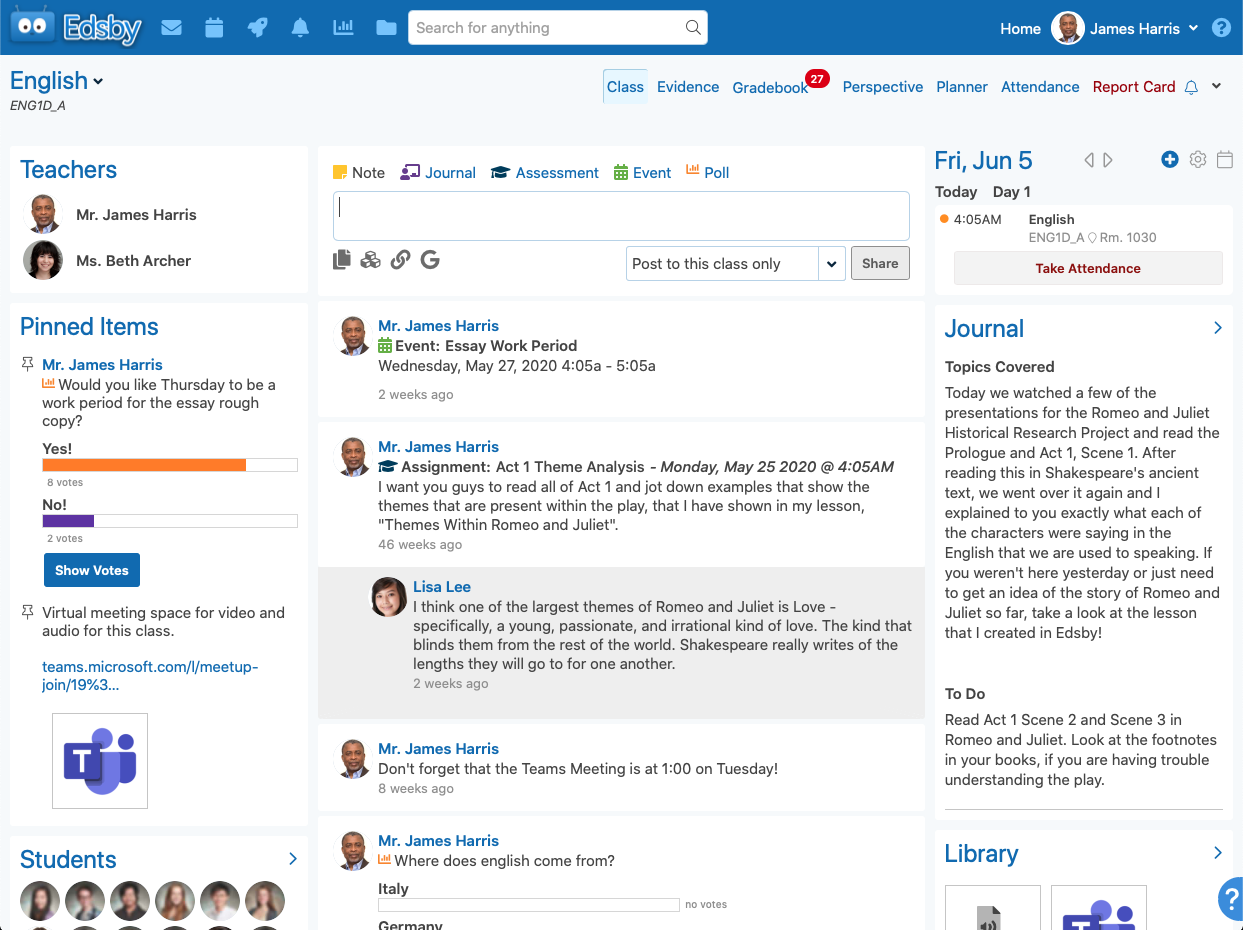
Task: Click the rocket launch icon
Action: [x=257, y=28]
